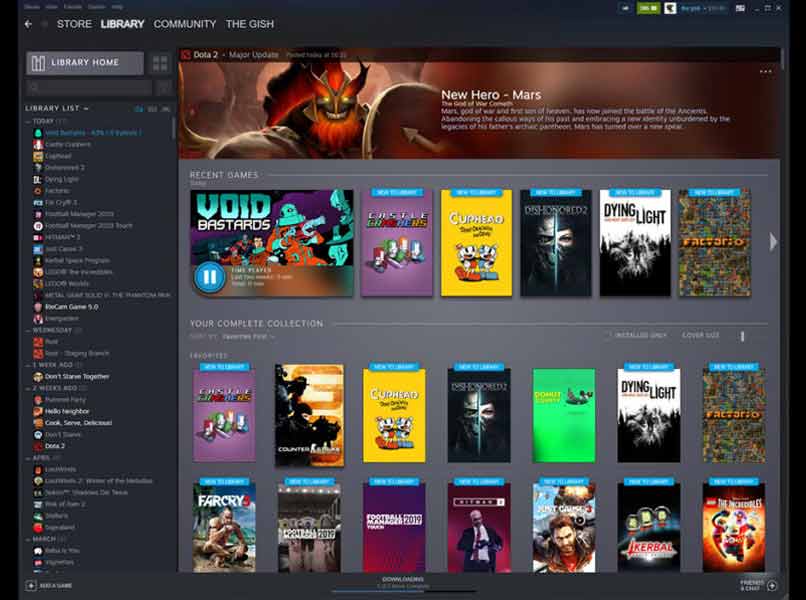
Task: Show next recent games with right arrow
Action: [x=773, y=242]
